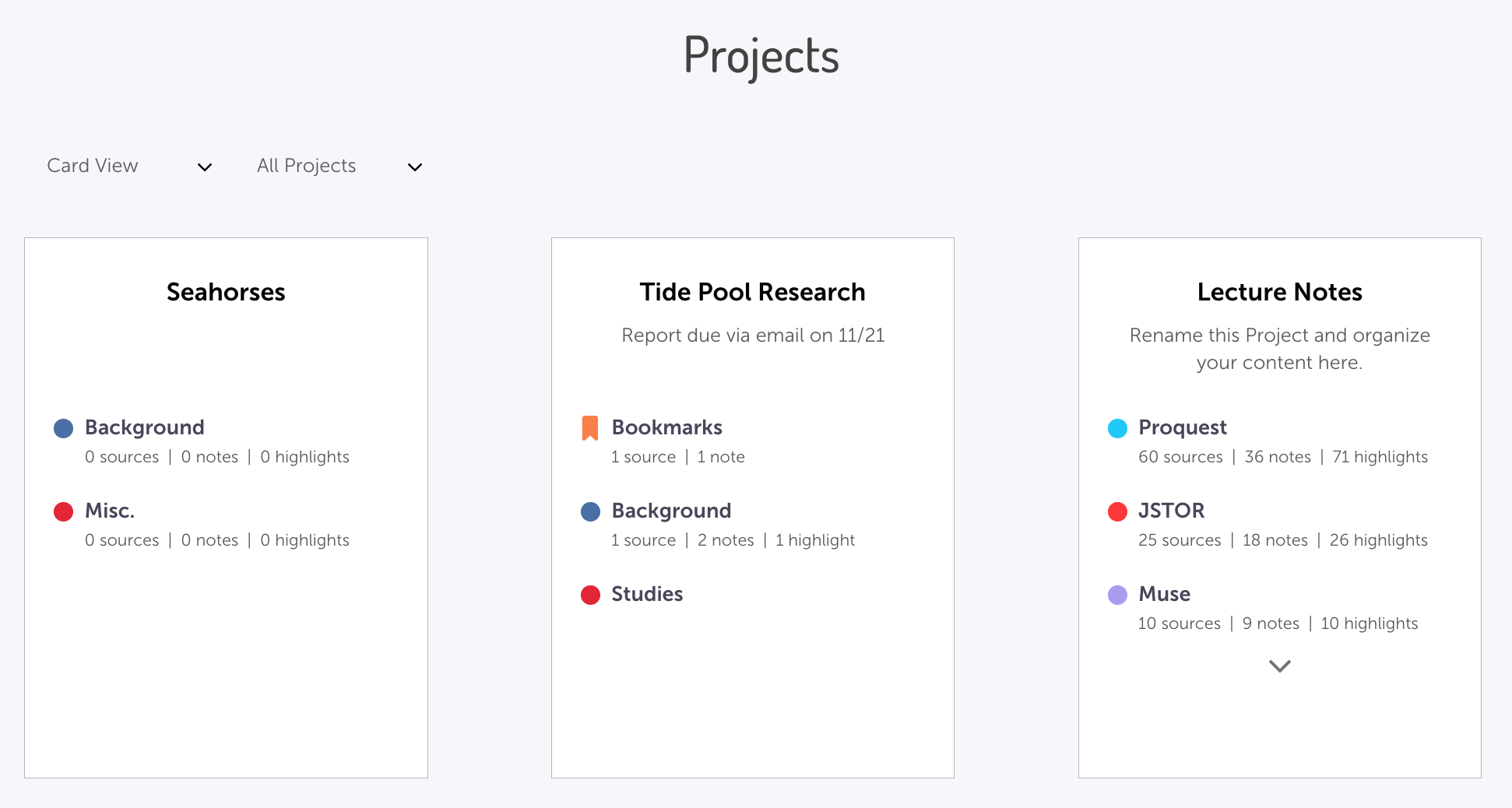Click '2 notes' under Tide Pool Background
This screenshot has width=1512, height=808.
click(726, 540)
